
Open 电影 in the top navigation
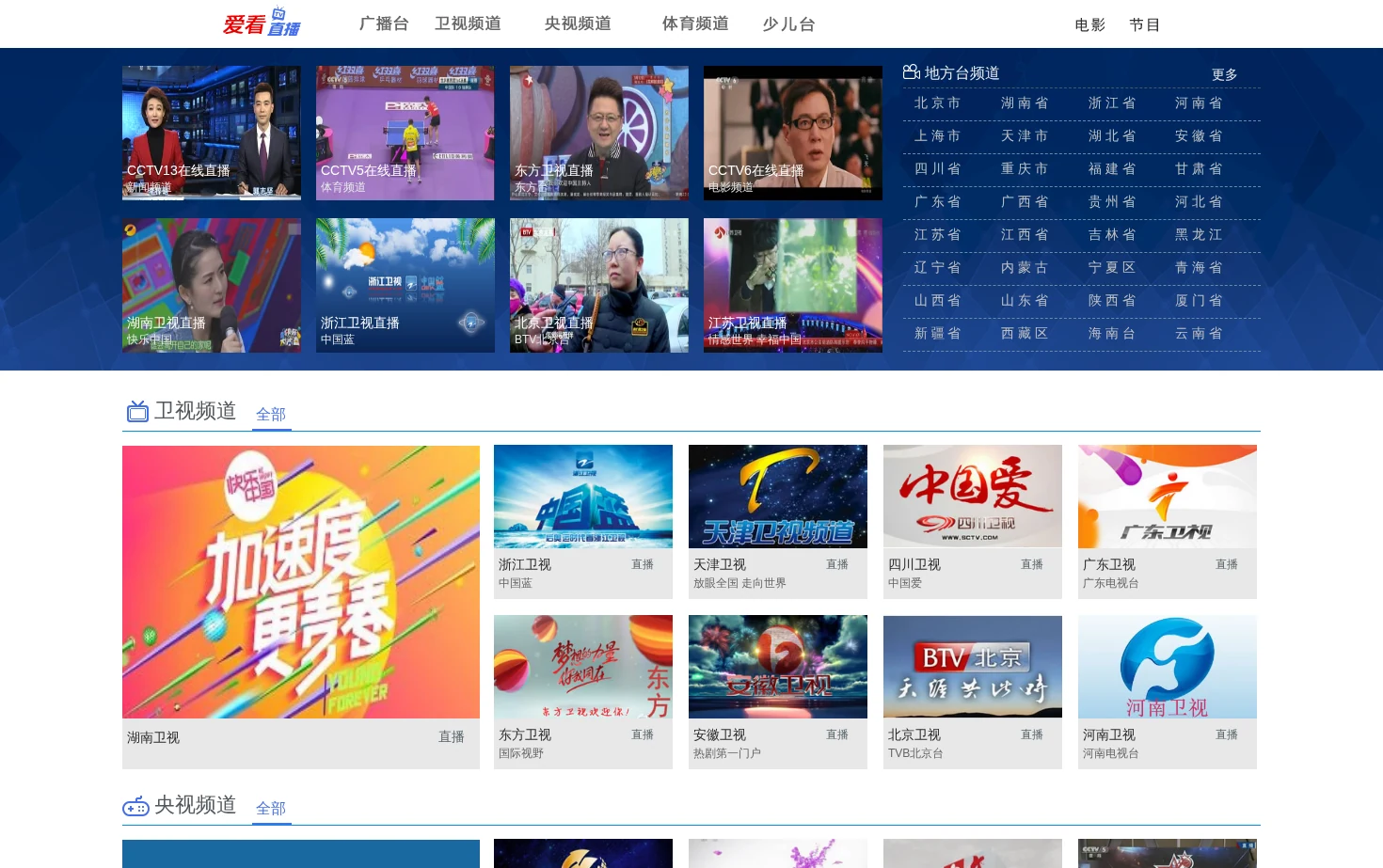point(1090,25)
